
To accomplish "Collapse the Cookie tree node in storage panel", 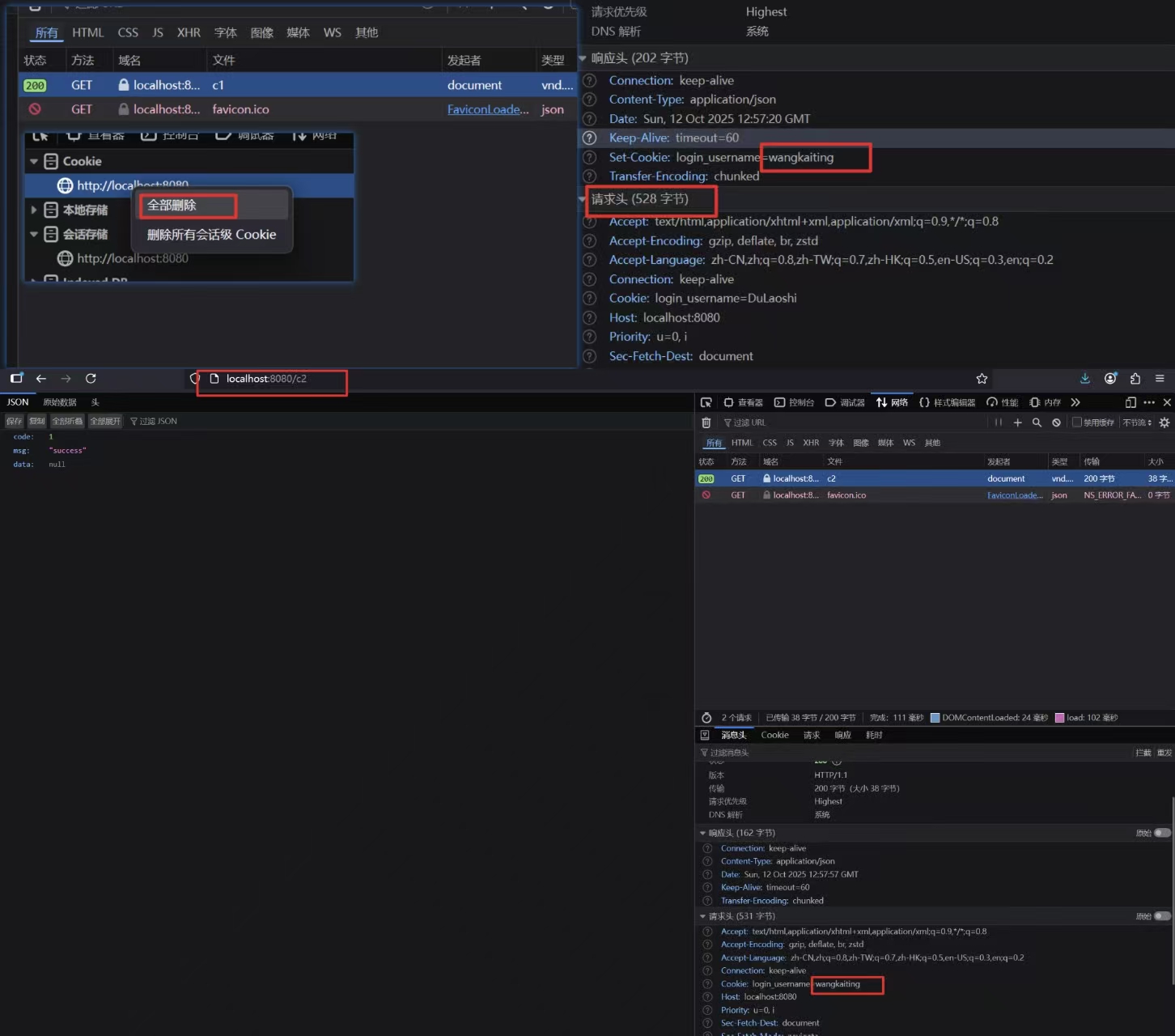I will 34,161.
